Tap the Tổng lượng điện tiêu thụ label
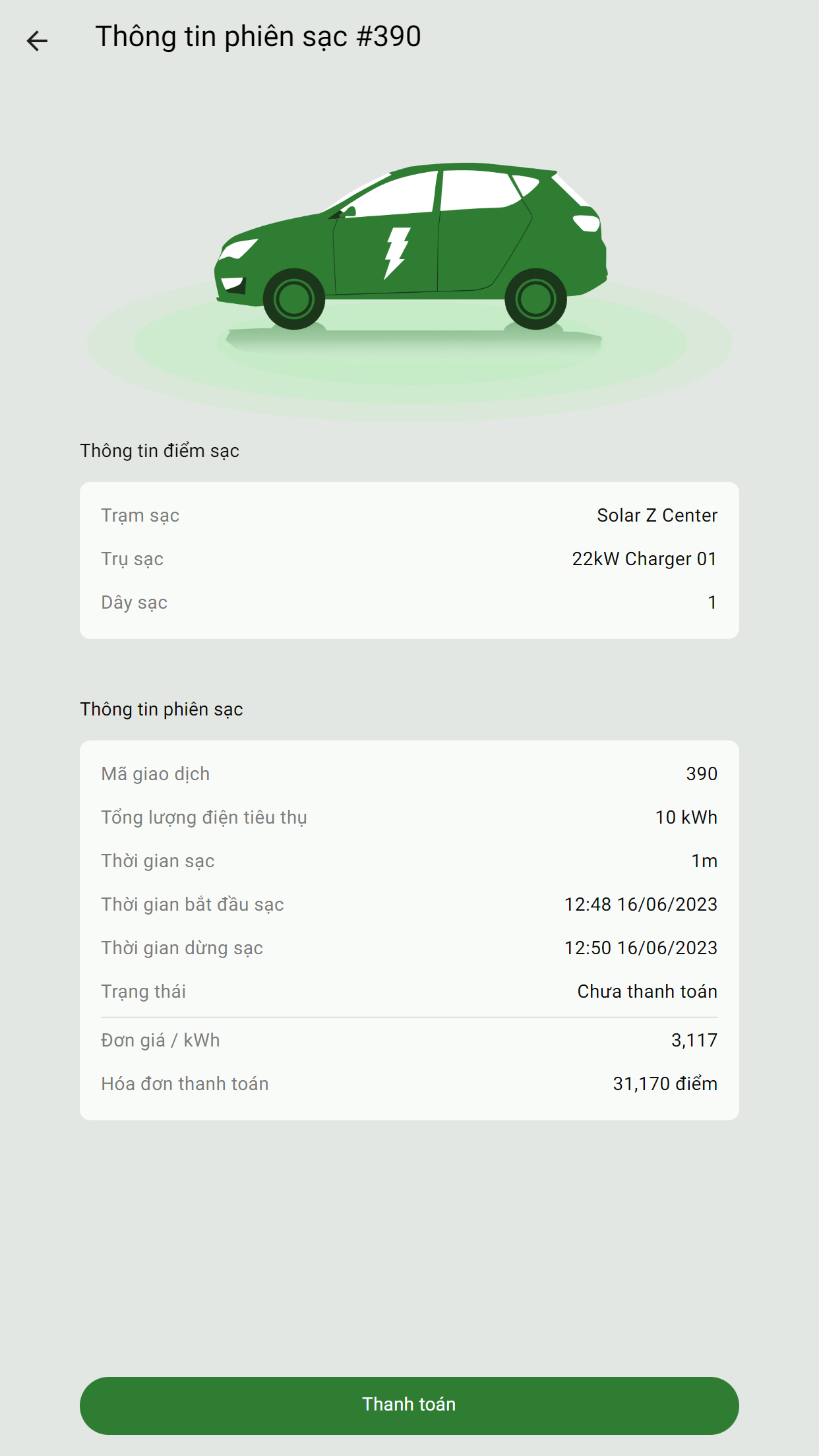 pyautogui.click(x=204, y=818)
